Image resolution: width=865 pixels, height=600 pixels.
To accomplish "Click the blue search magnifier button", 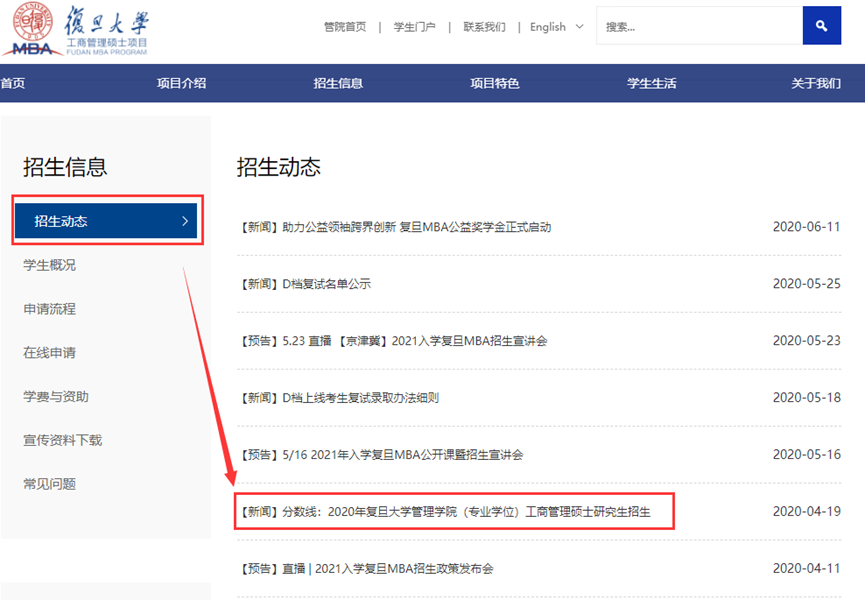I will (x=821, y=26).
